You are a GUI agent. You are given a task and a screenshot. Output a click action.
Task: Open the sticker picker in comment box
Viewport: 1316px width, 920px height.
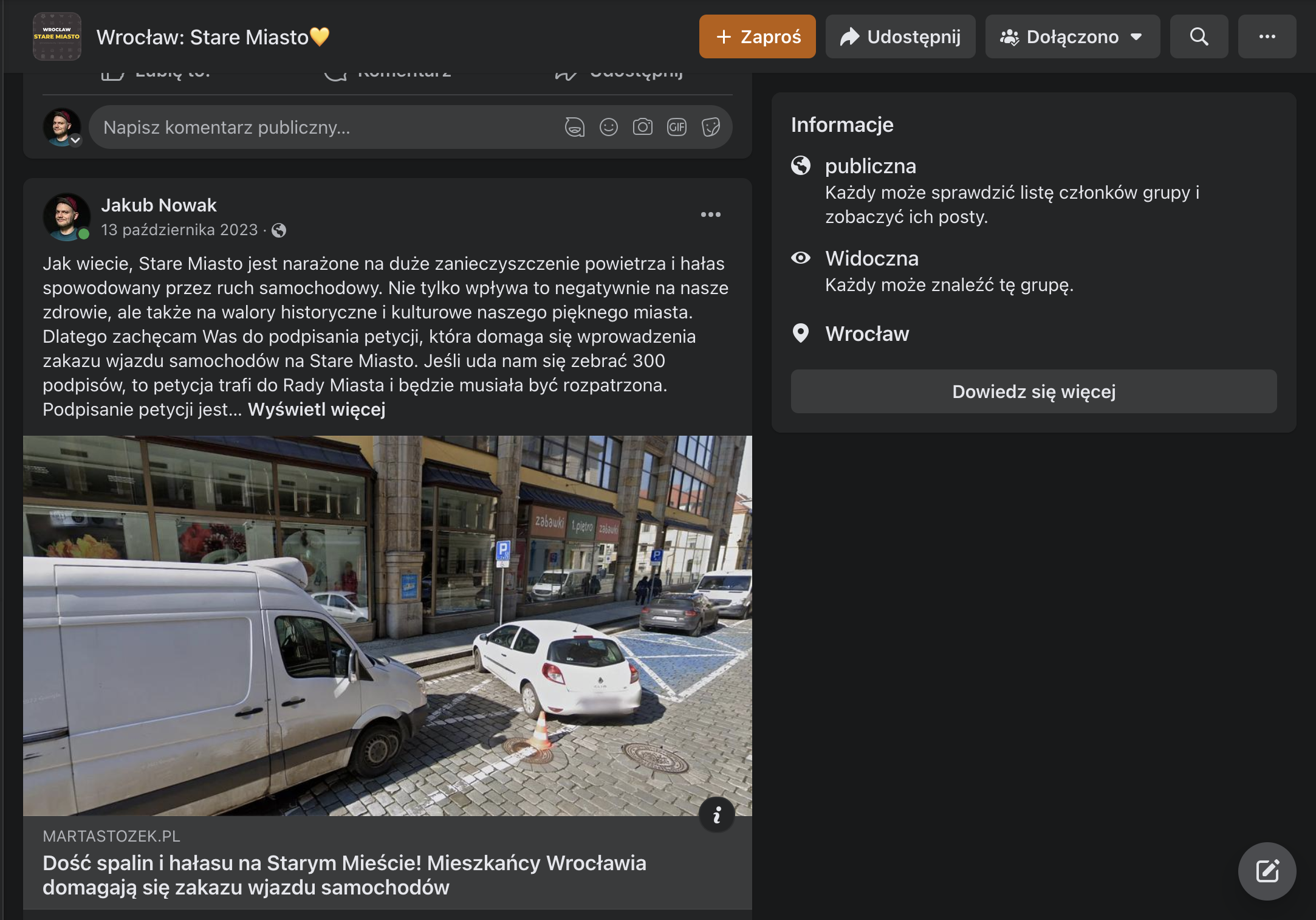click(710, 127)
